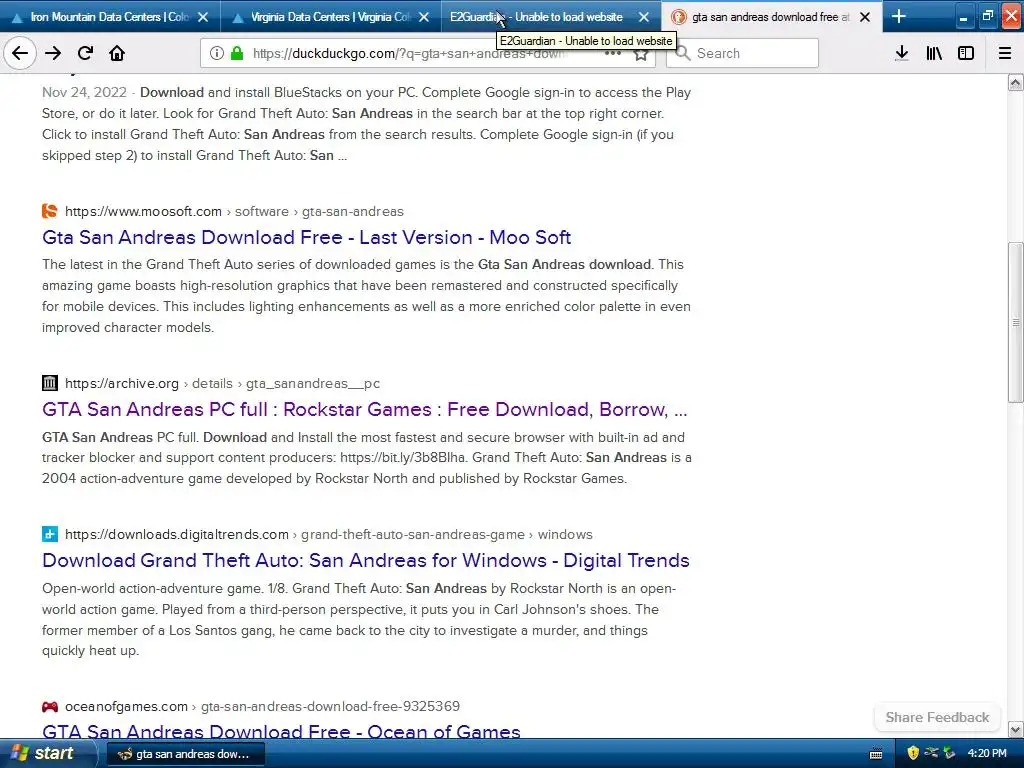Open page actions three-dots menu
This screenshot has width=1024, height=768.
click(613, 53)
